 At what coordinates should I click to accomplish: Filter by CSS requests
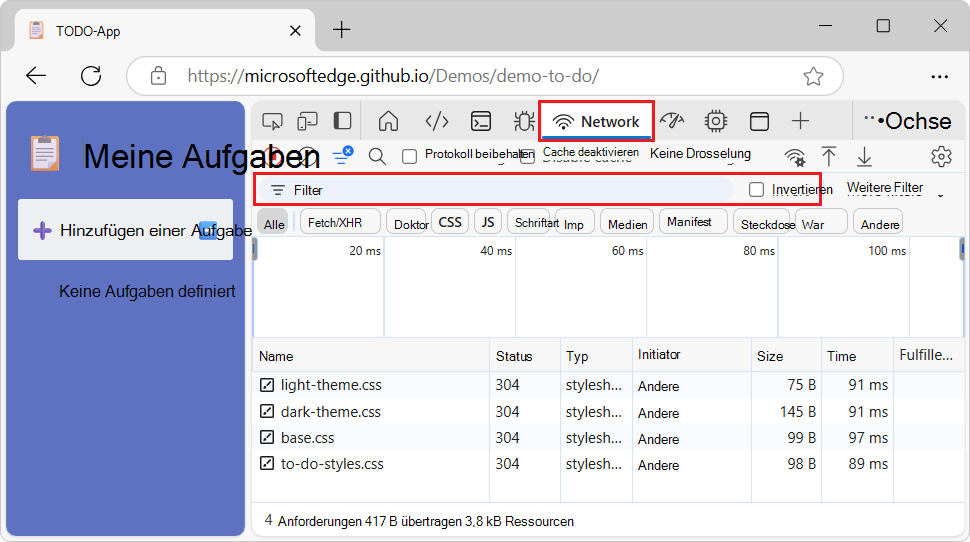[x=450, y=222]
